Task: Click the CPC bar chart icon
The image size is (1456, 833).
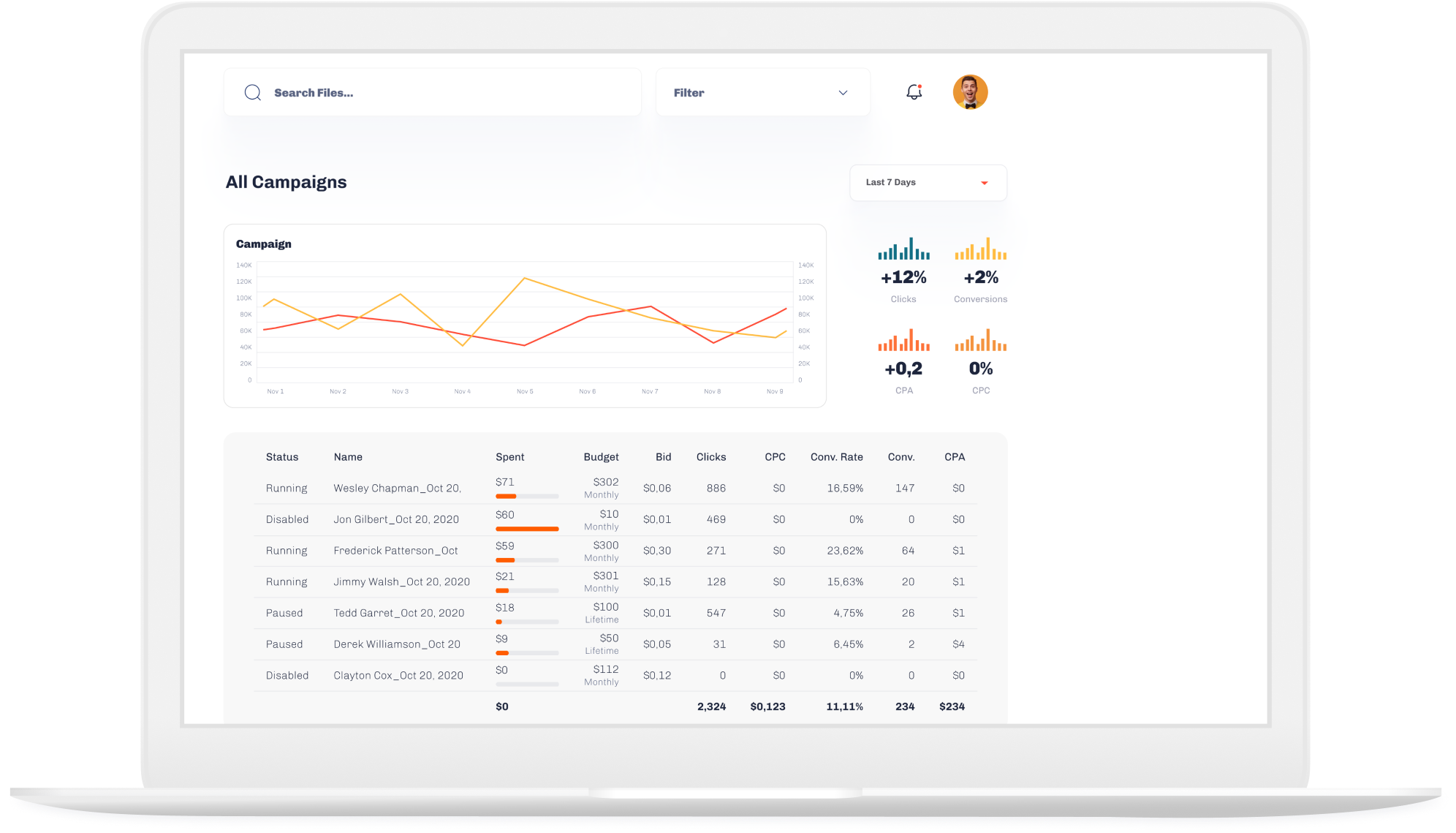Action: (980, 340)
